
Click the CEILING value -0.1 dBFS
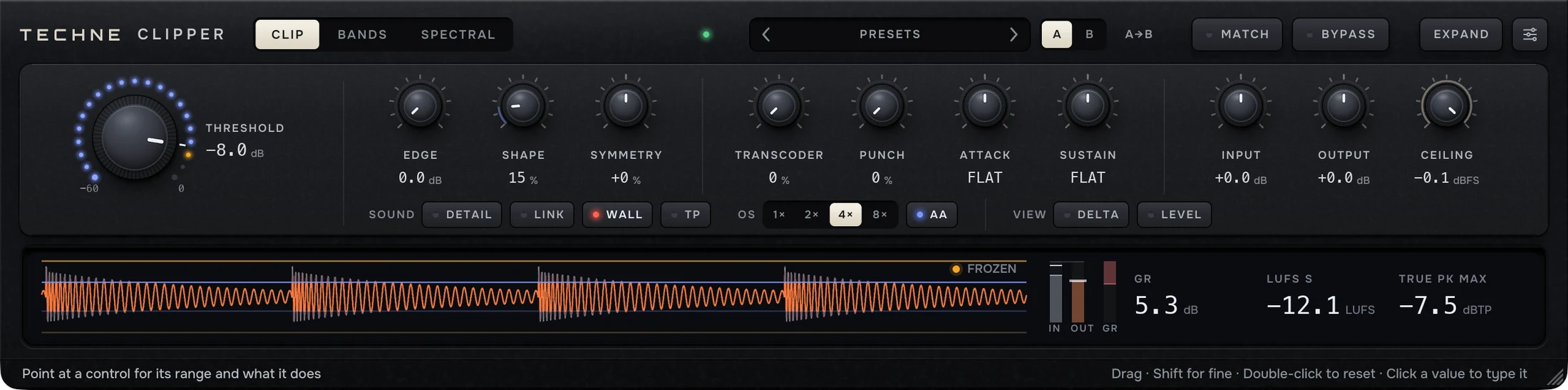1447,178
